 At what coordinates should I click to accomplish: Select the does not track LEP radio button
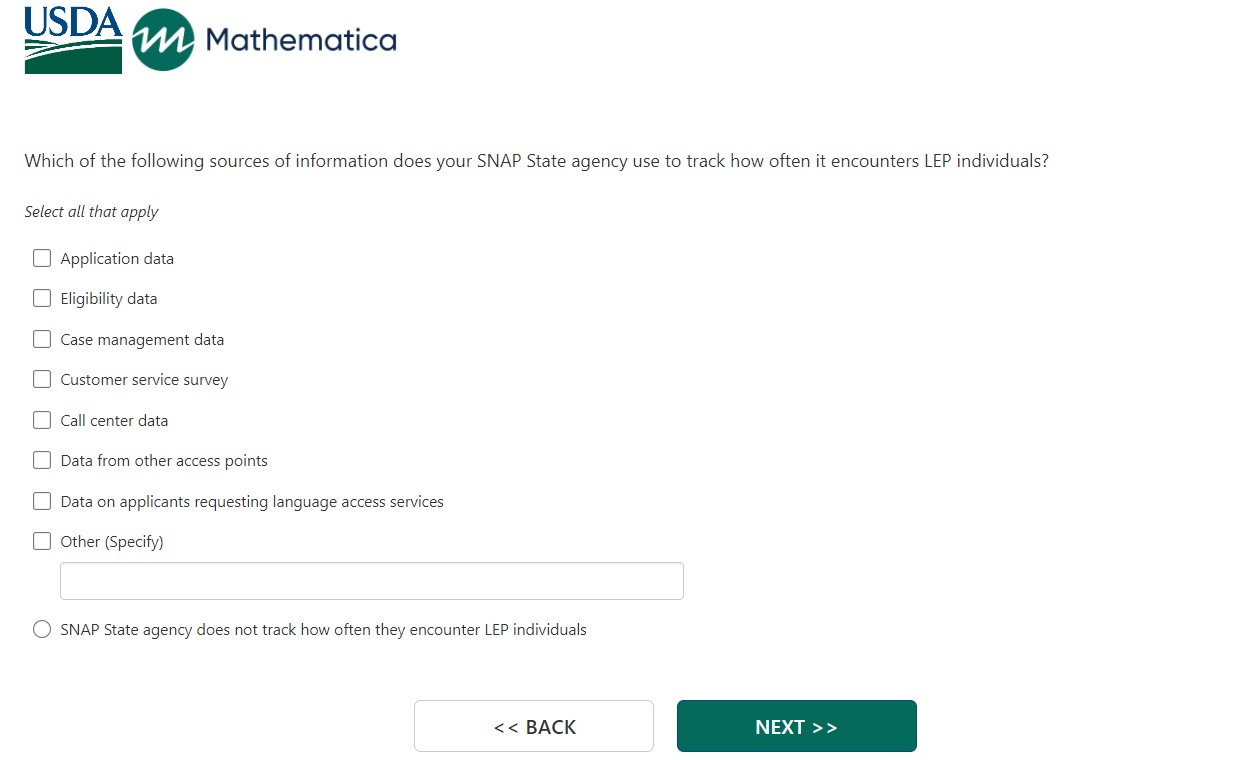[x=42, y=629]
